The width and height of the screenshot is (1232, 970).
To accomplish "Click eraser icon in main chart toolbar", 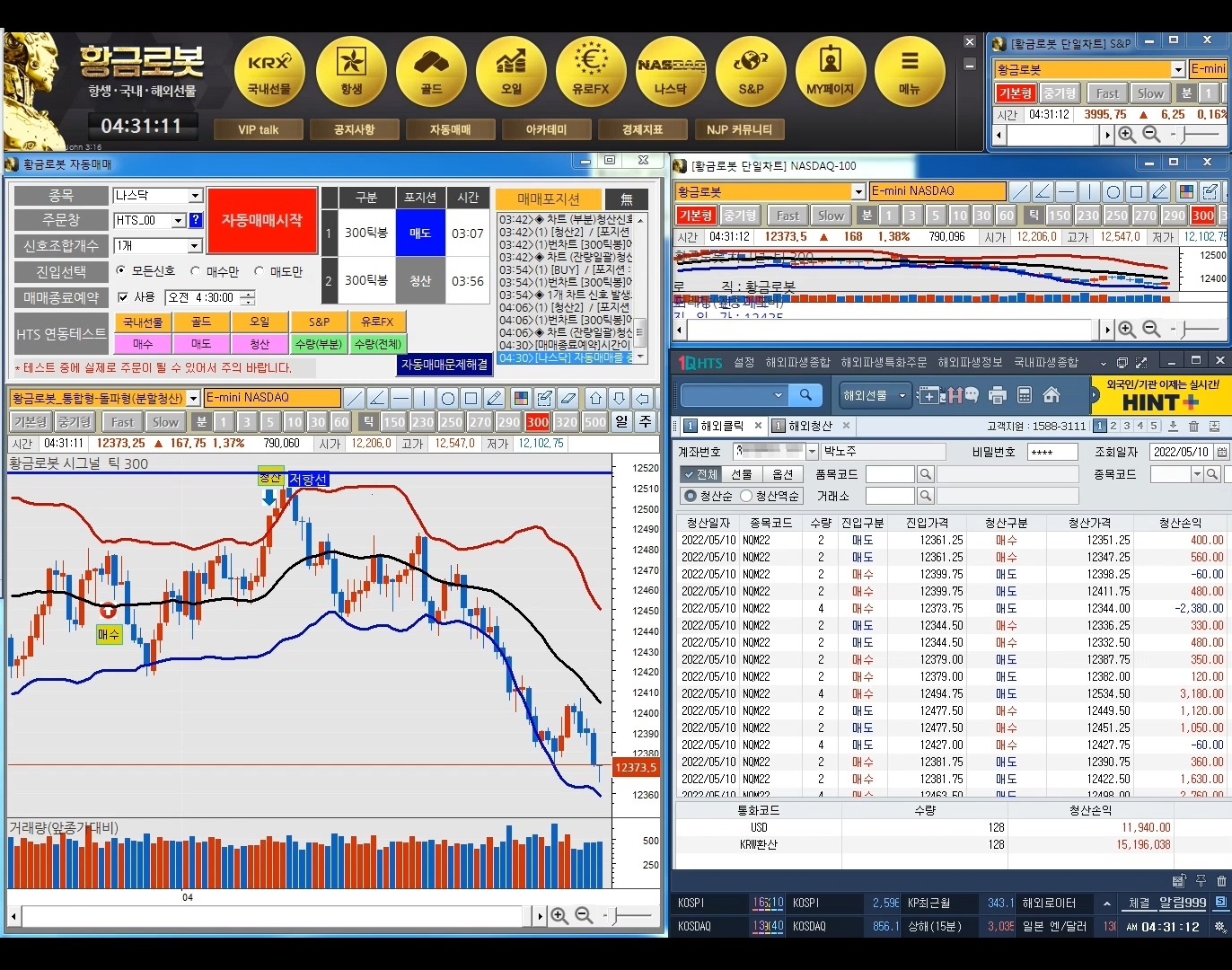I will click(568, 398).
